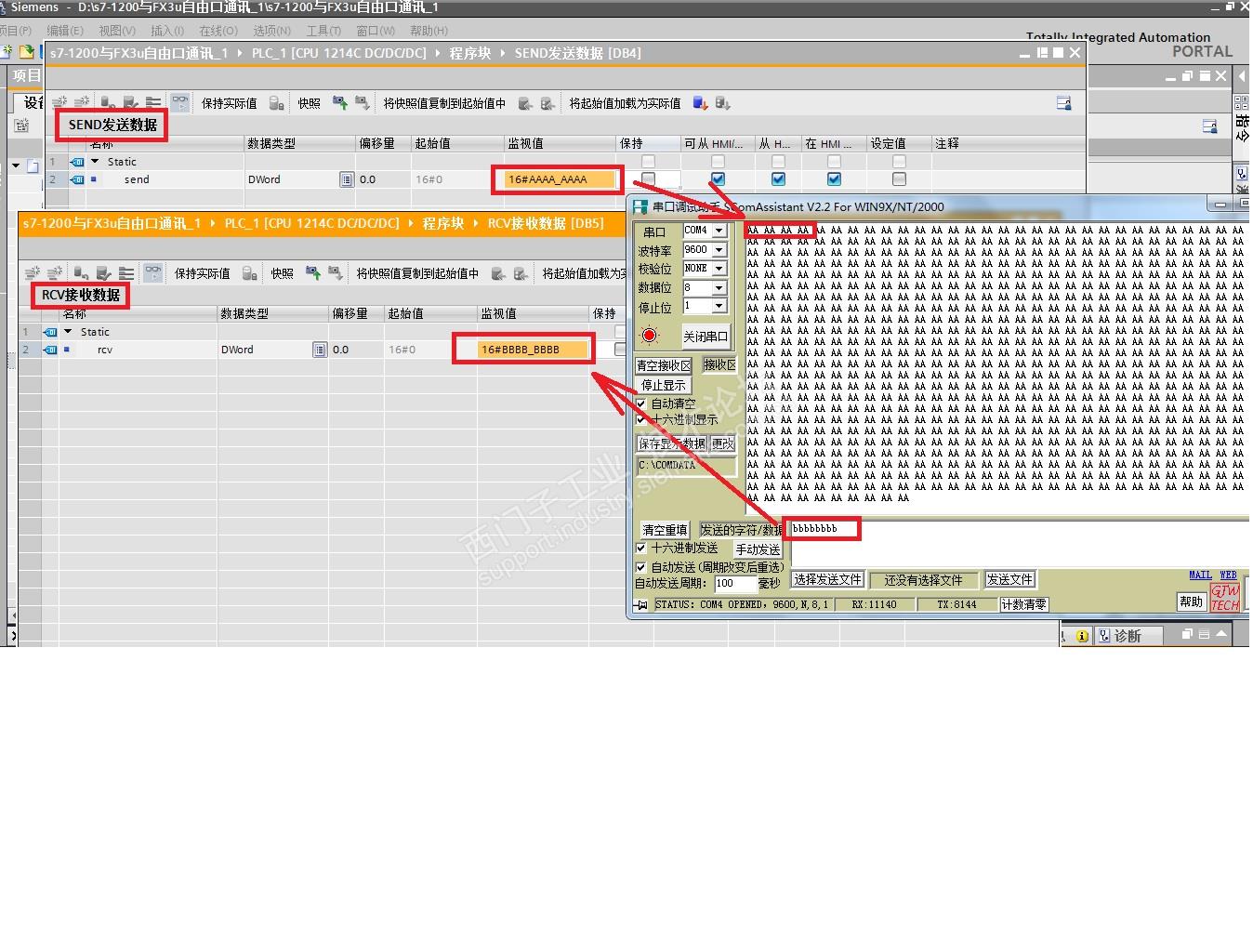Open the 串口 COM4 port dropdown
The image size is (1253, 952).
click(x=719, y=231)
